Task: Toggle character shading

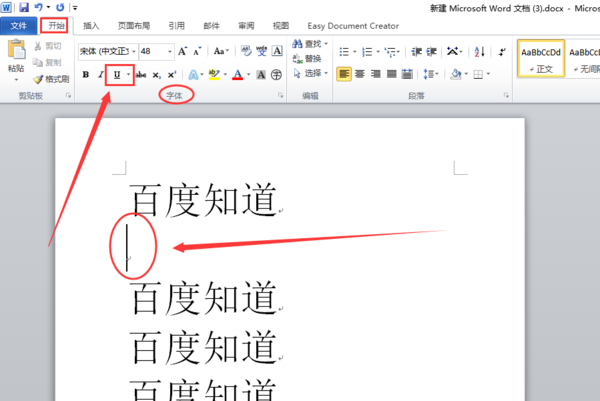Action: (x=261, y=75)
